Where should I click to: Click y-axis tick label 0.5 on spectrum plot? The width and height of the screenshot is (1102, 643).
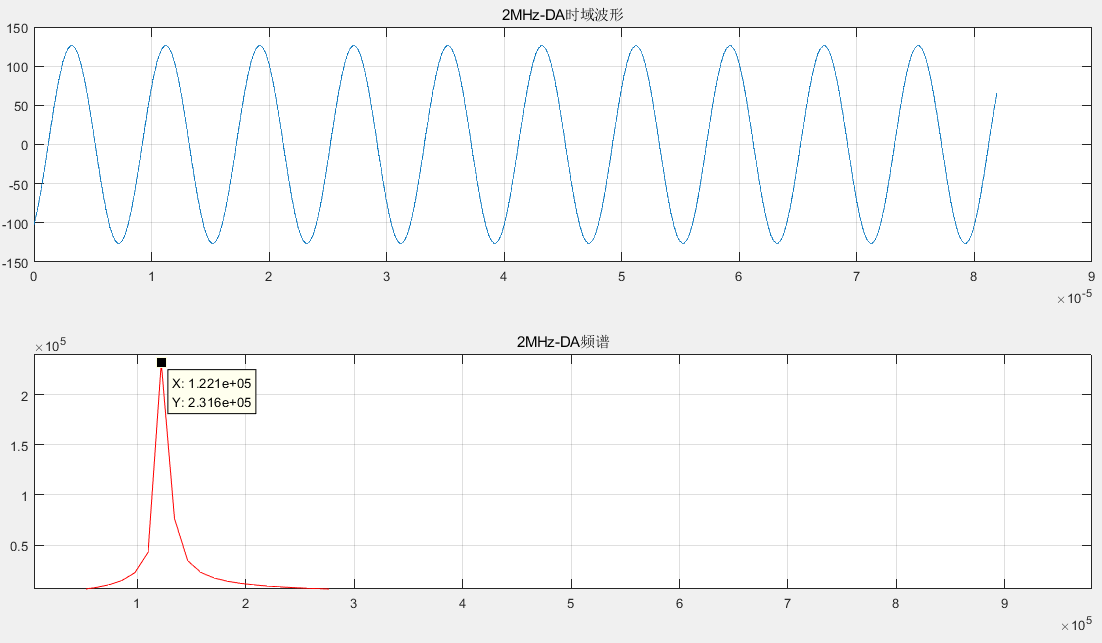pos(20,546)
